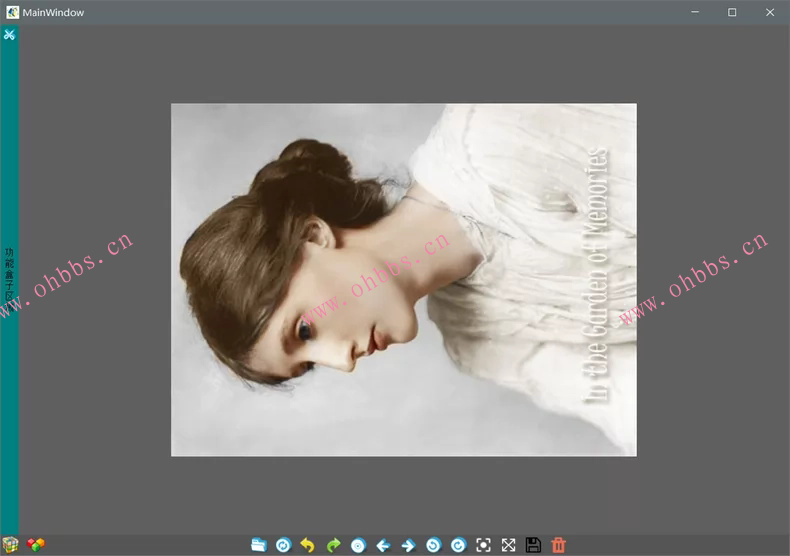Save image with floppy disk icon
Image resolution: width=790 pixels, height=556 pixels.
pos(533,545)
